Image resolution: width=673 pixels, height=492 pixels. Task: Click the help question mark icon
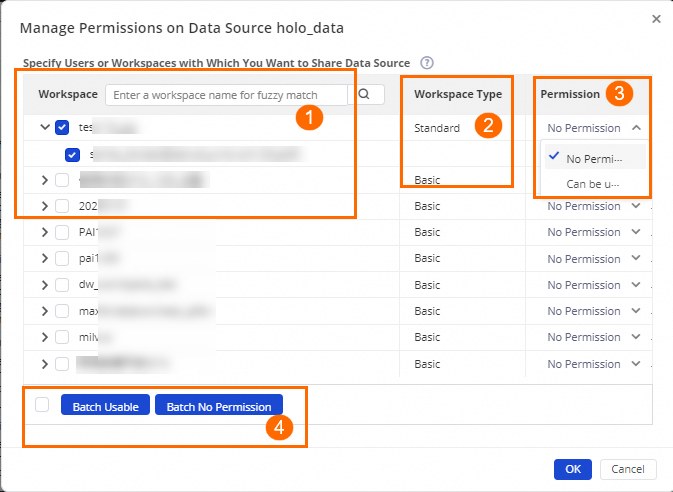[x=427, y=62]
